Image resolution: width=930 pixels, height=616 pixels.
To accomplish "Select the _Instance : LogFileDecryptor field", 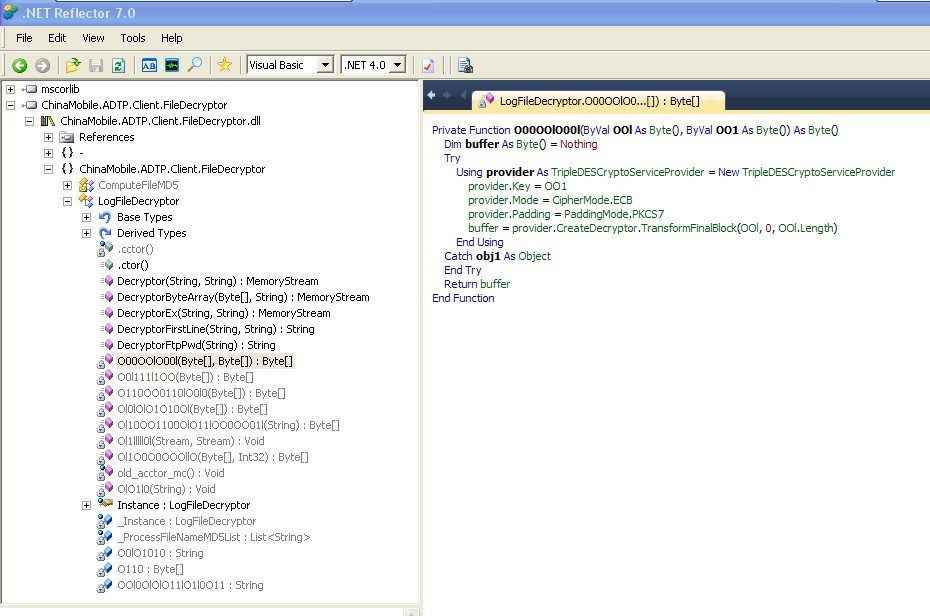I will pos(187,521).
